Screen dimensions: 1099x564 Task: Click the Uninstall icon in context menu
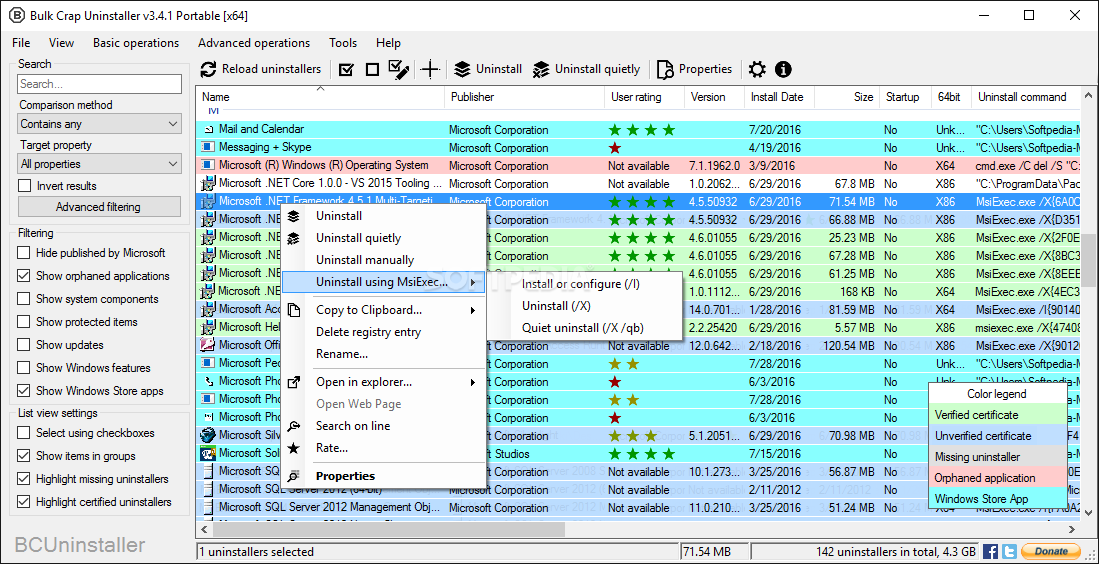[294, 216]
